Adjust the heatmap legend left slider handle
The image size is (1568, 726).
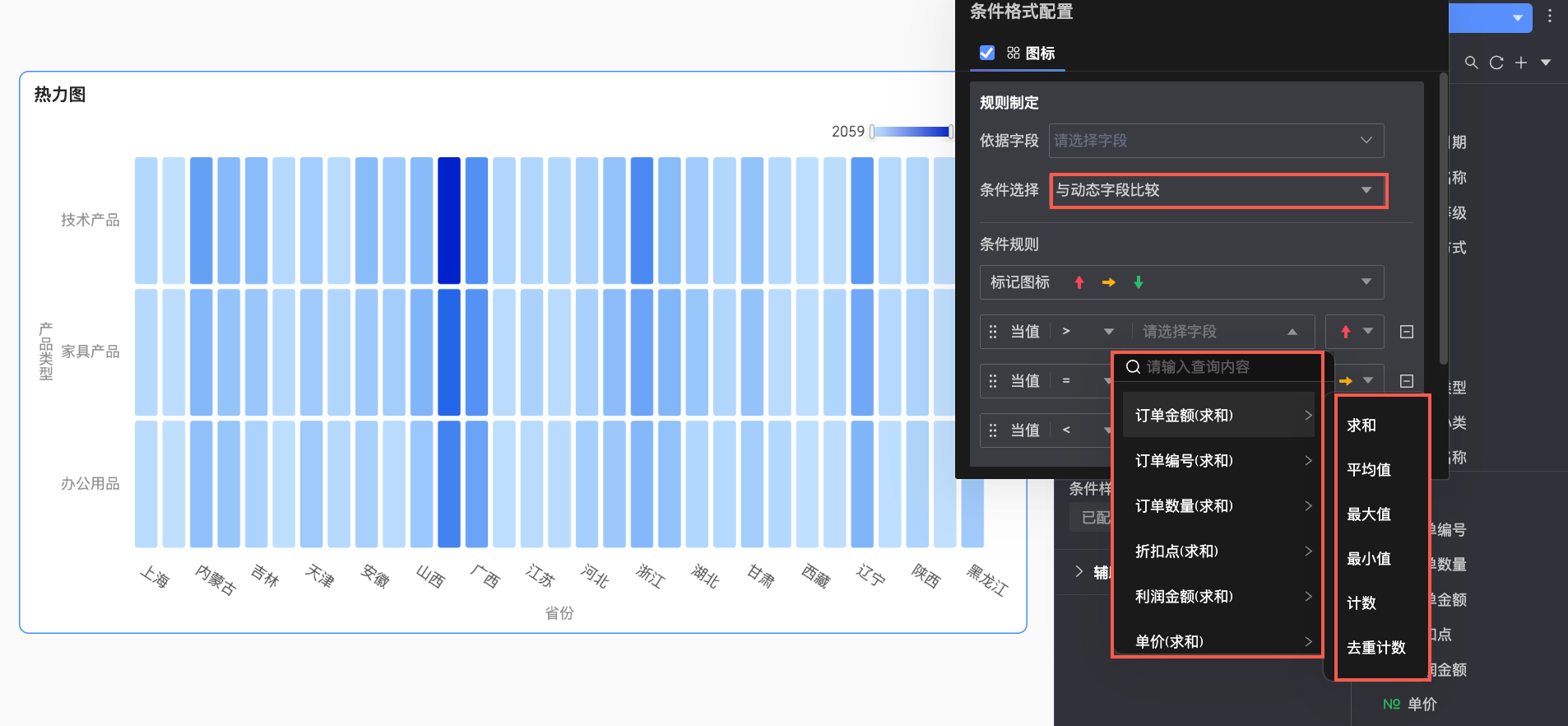coord(872,132)
